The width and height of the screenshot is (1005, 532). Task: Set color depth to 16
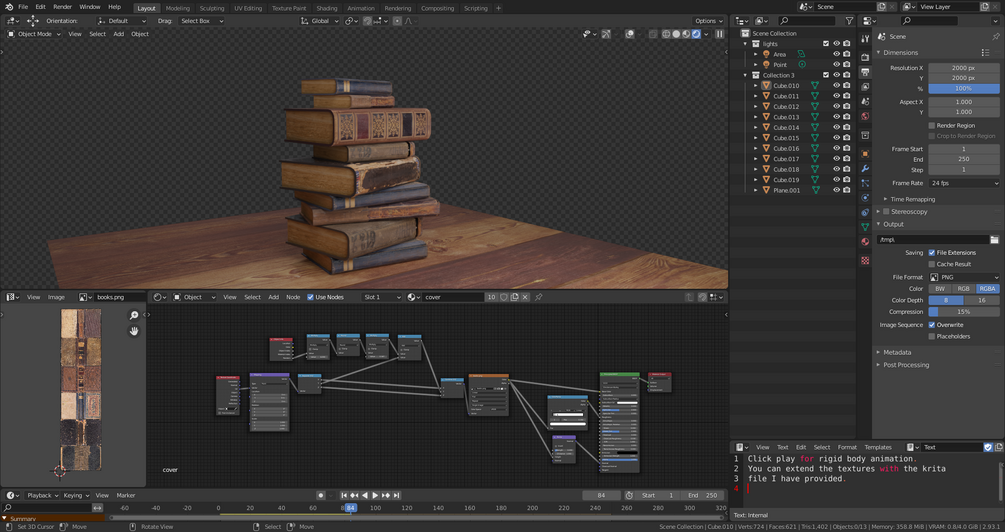pos(982,301)
